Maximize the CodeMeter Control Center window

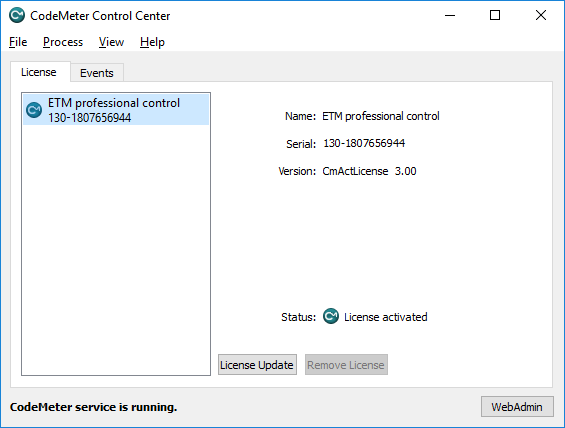(x=495, y=15)
